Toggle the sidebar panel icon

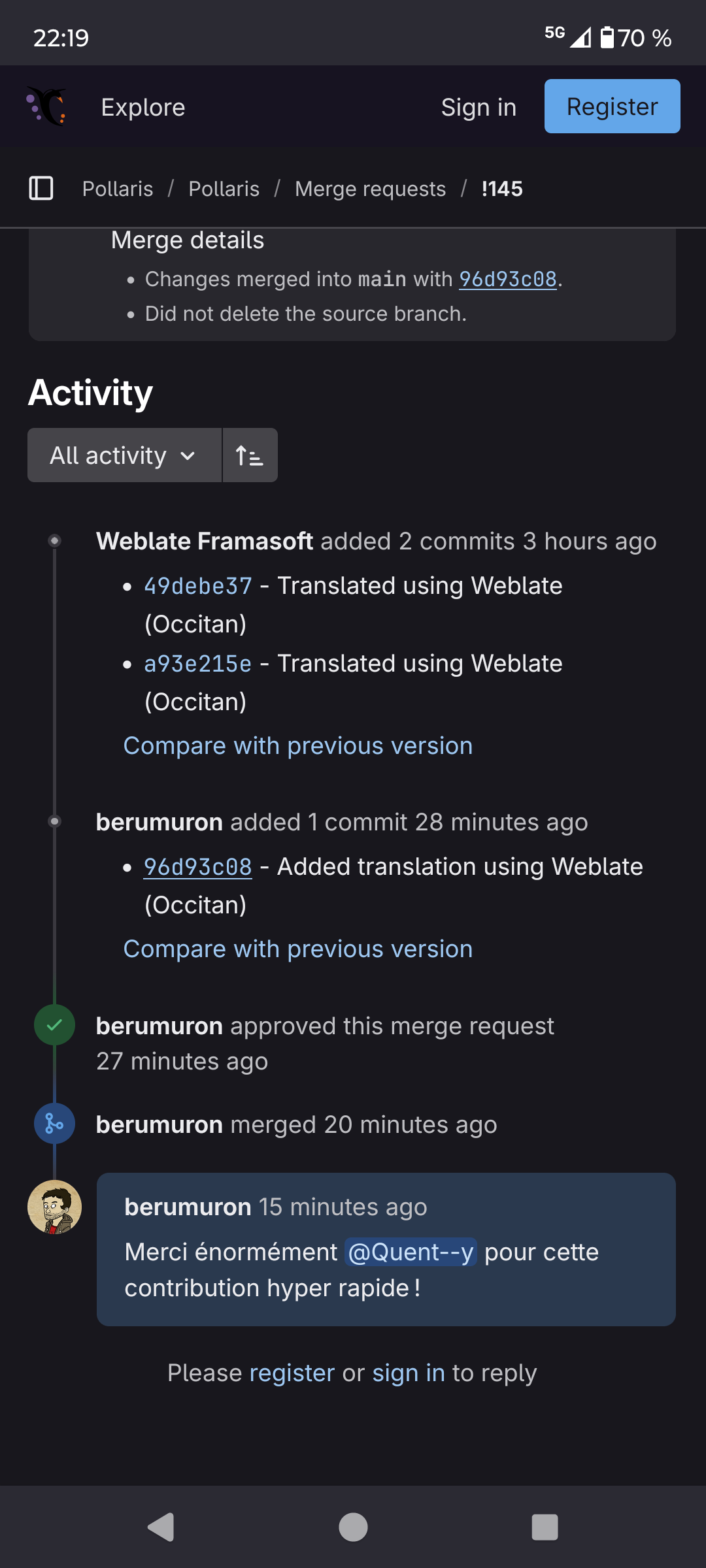[41, 188]
